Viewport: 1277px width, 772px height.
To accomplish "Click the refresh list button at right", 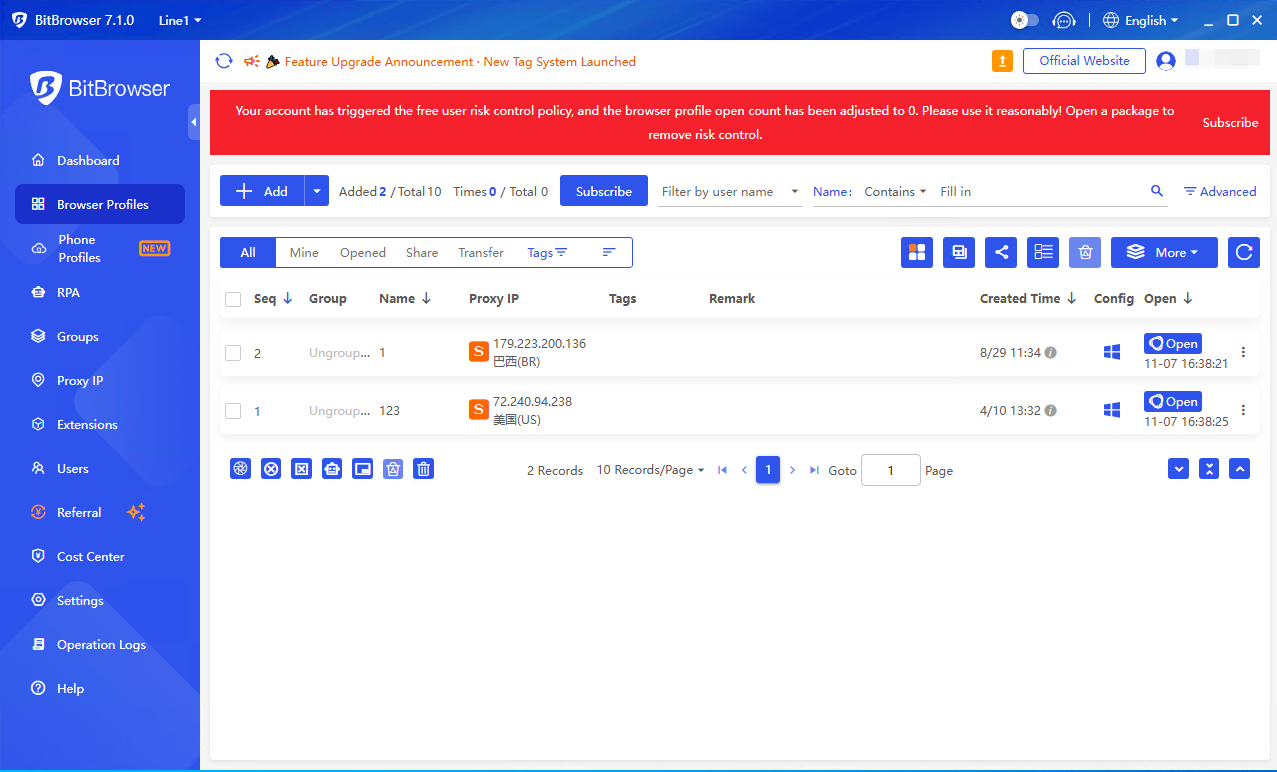I will (1244, 252).
